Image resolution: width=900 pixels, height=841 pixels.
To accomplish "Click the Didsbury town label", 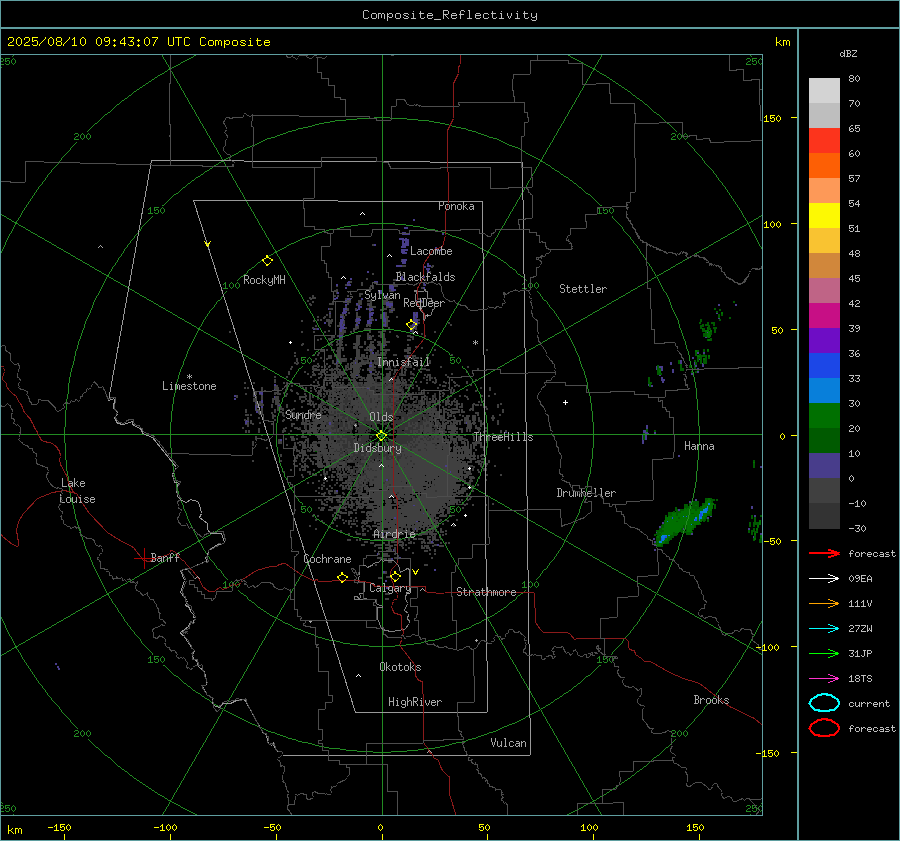I will 377,448.
